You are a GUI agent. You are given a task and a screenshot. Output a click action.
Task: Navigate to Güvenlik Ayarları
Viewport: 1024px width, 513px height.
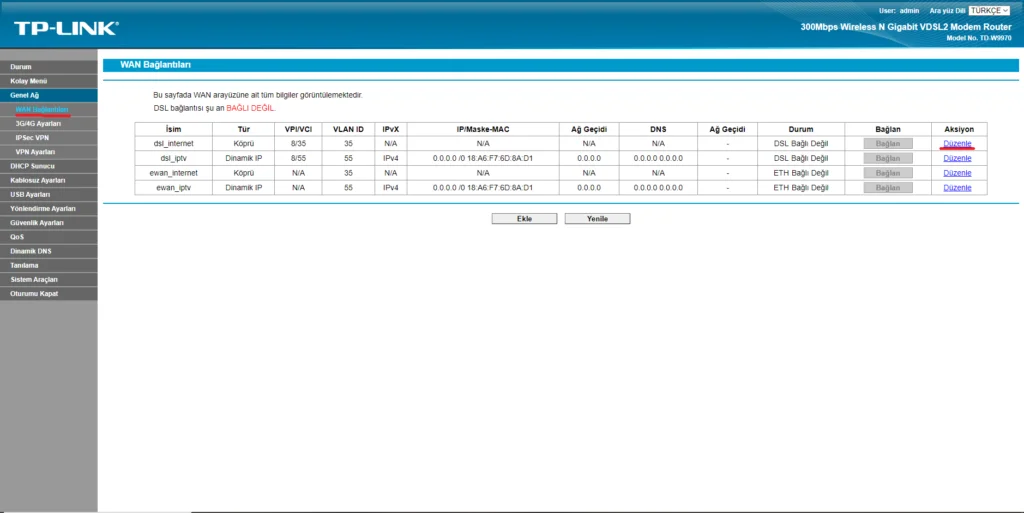pyautogui.click(x=36, y=222)
